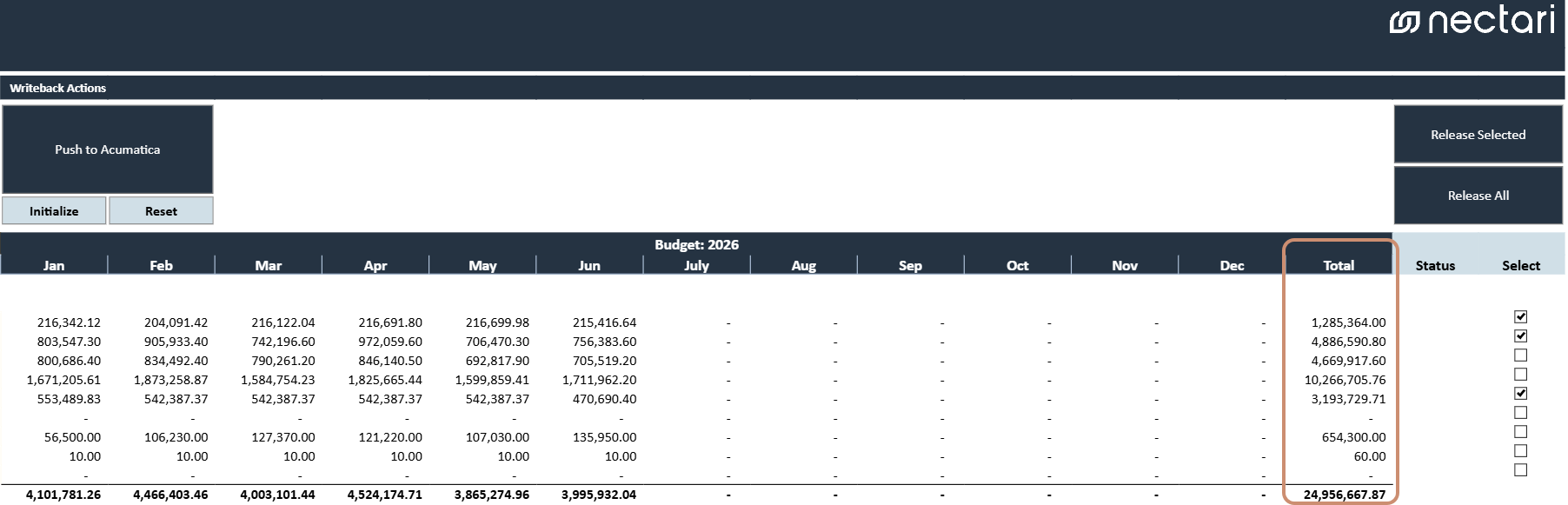Click Release Selected
The width and height of the screenshot is (1568, 505).
click(1478, 135)
